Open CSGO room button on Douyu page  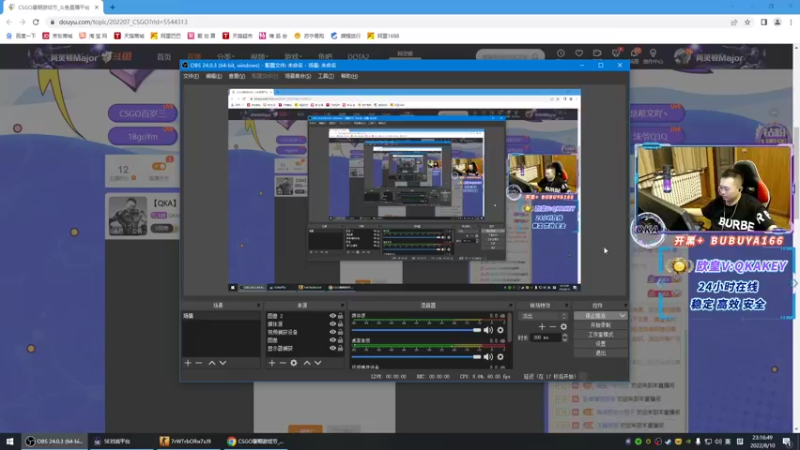pyautogui.click(x=142, y=113)
